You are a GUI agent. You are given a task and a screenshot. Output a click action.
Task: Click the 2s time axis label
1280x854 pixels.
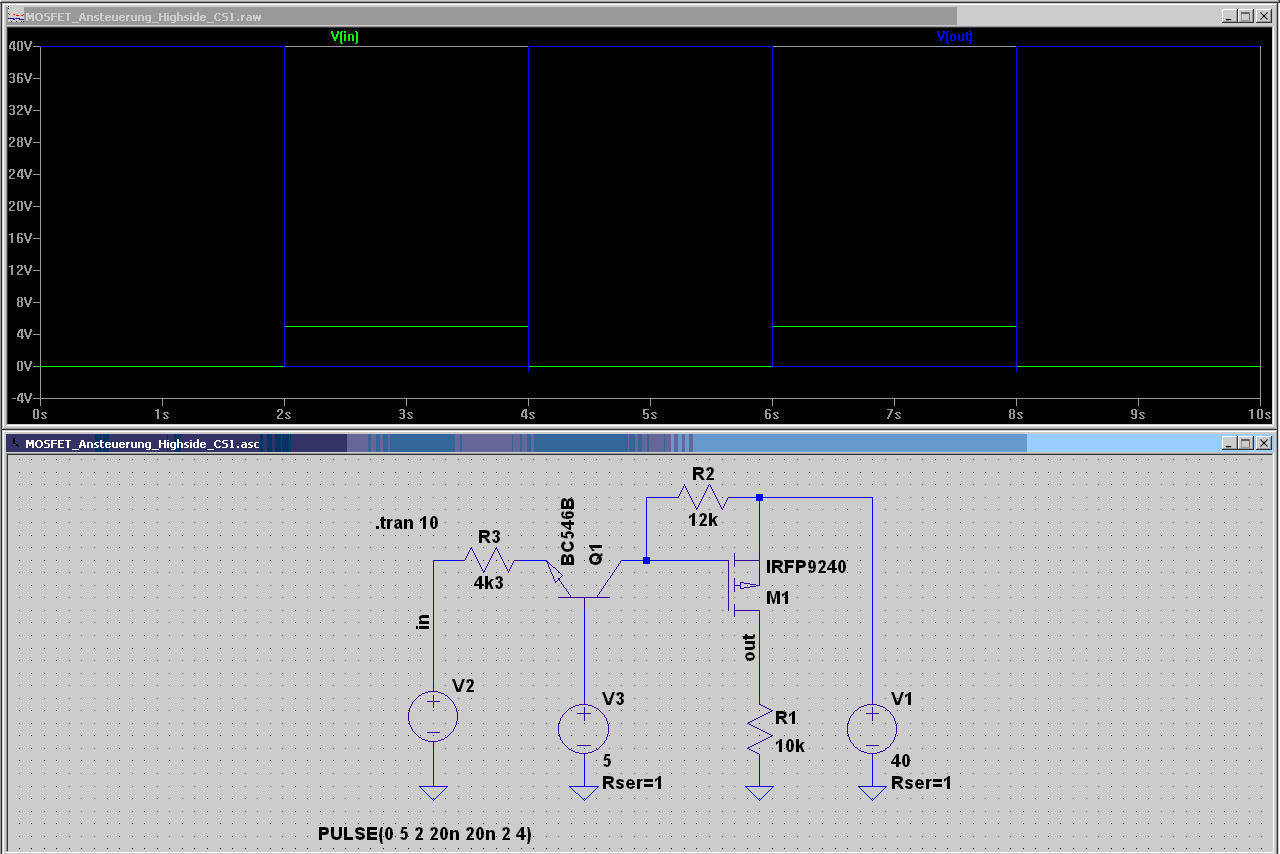coord(284,413)
